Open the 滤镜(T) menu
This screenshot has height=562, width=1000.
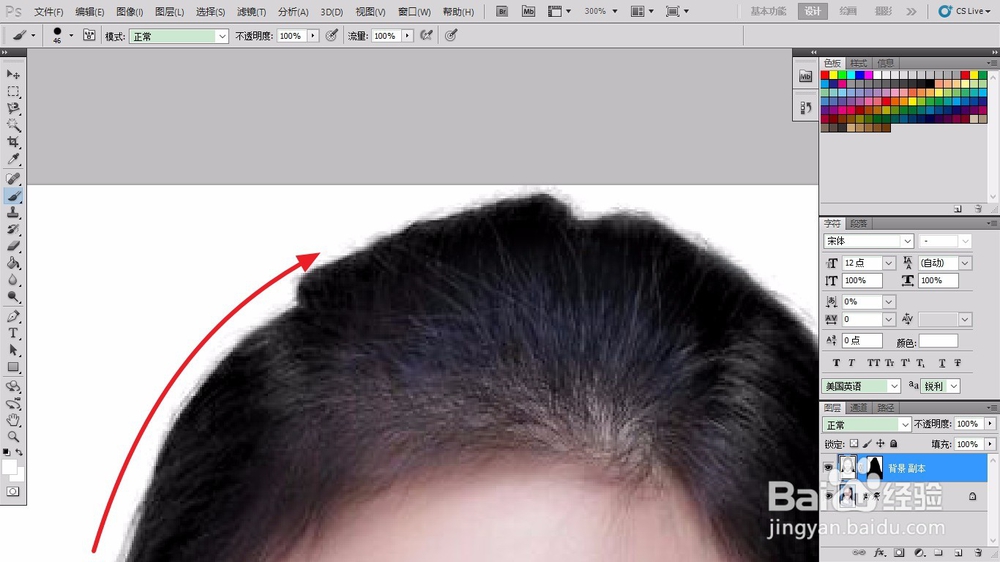(251, 11)
